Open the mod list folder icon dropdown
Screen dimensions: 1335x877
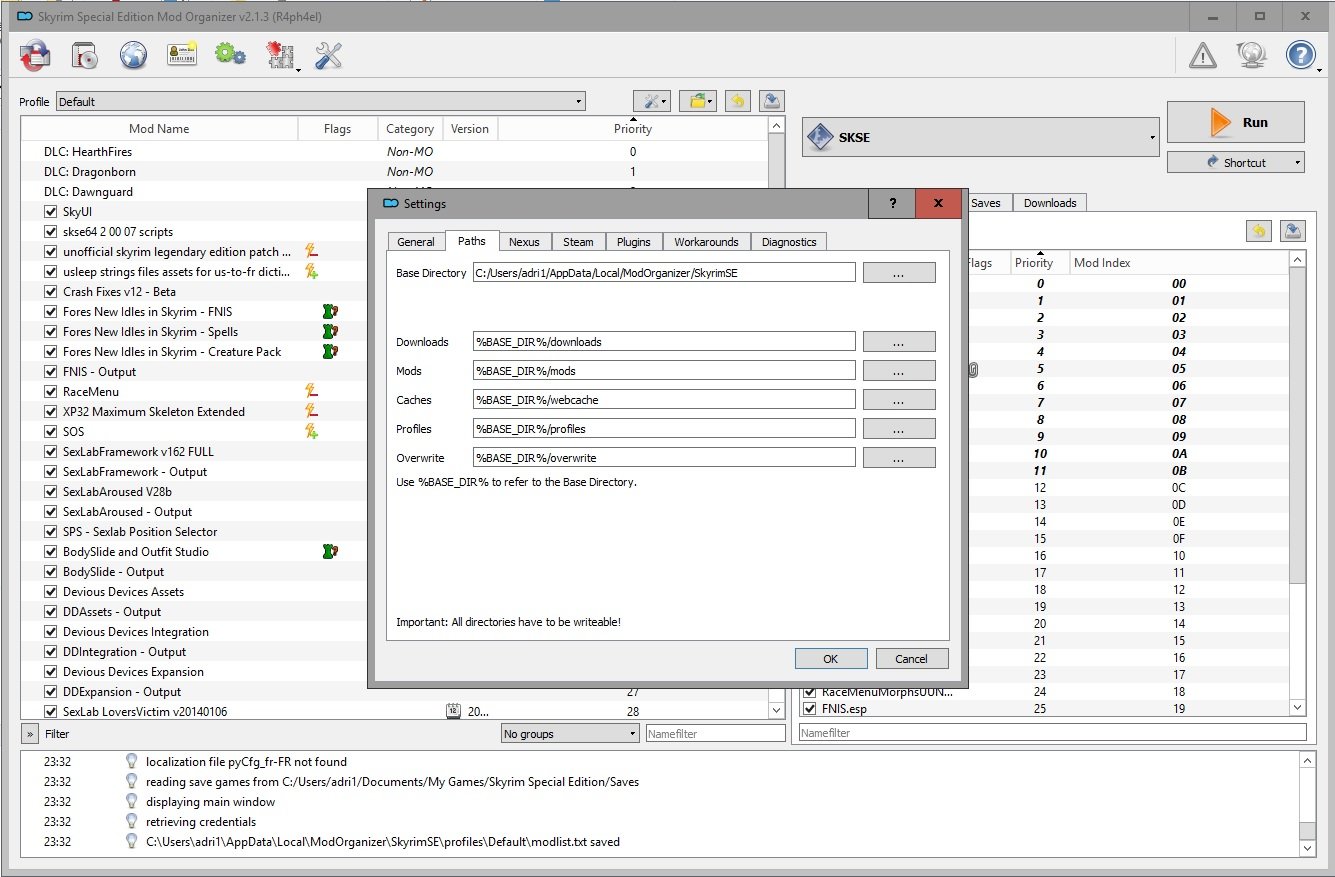pyautogui.click(x=697, y=101)
